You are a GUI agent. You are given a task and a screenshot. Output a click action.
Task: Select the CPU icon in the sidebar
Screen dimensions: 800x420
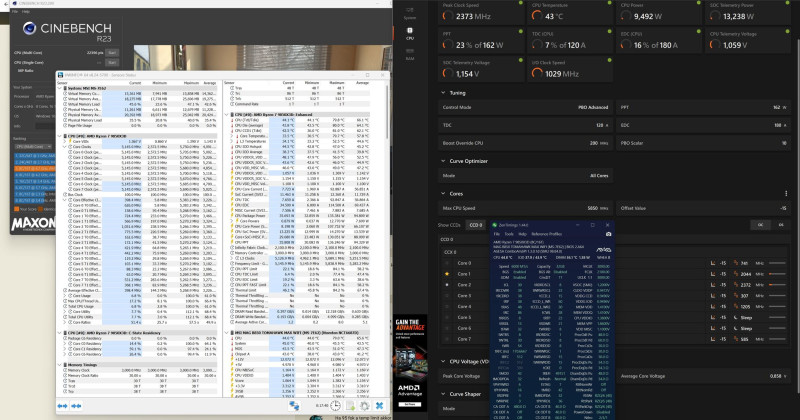[x=410, y=33]
